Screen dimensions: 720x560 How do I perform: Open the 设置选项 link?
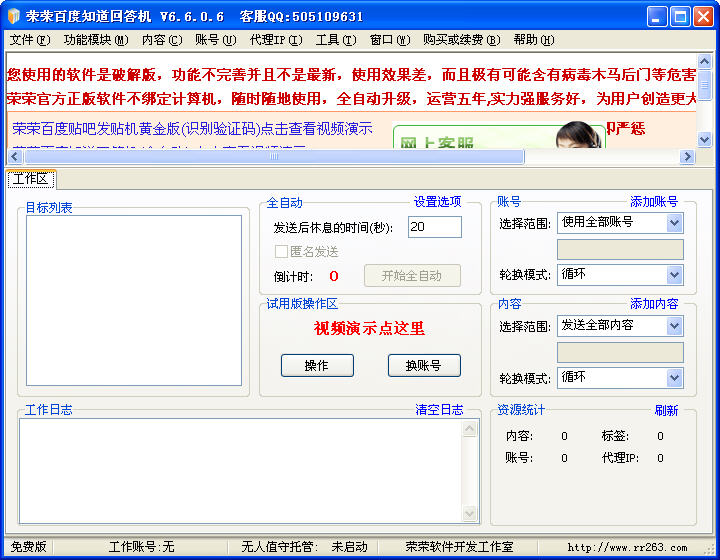coord(437,202)
